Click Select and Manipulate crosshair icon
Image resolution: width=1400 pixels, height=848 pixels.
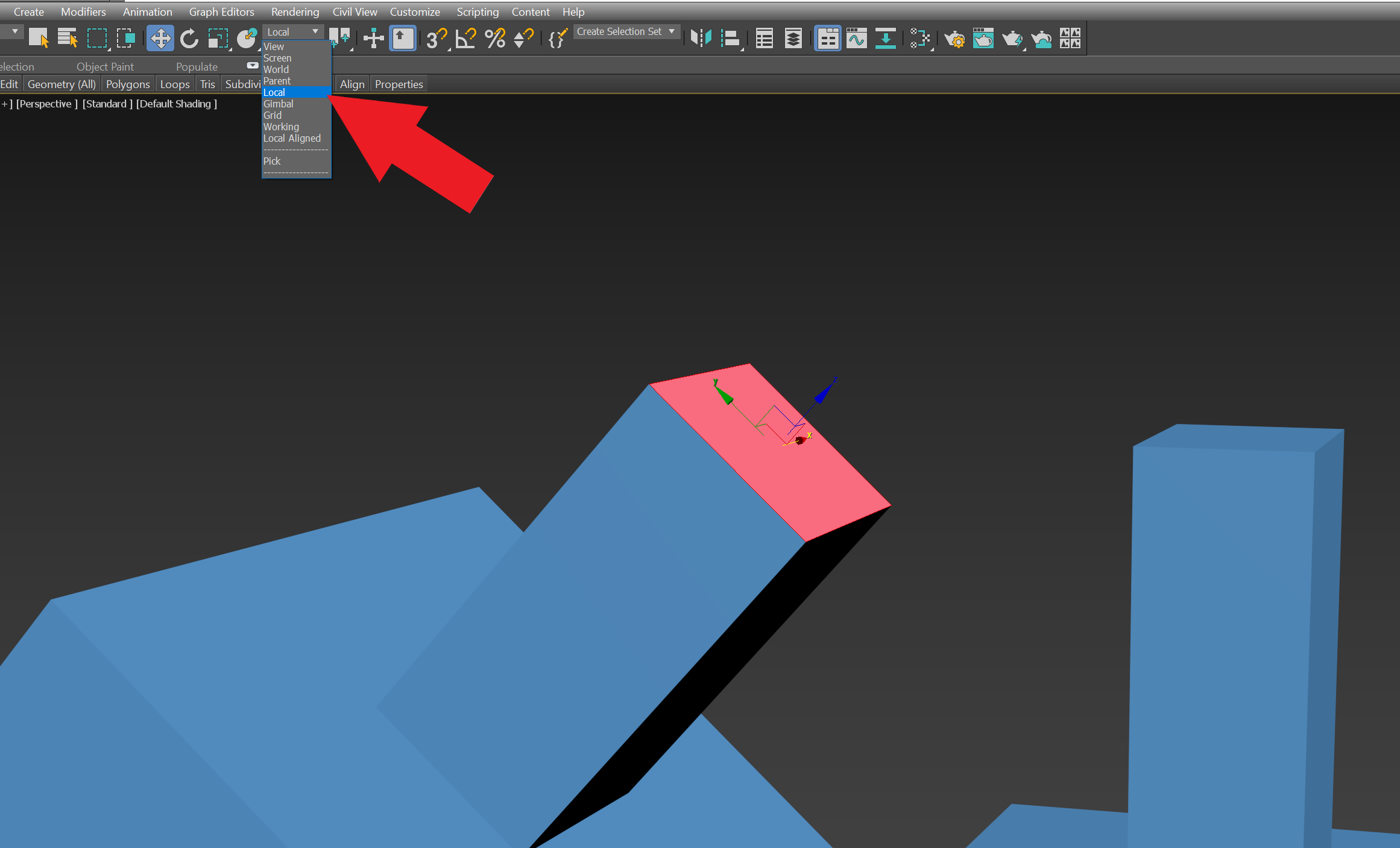(x=374, y=39)
